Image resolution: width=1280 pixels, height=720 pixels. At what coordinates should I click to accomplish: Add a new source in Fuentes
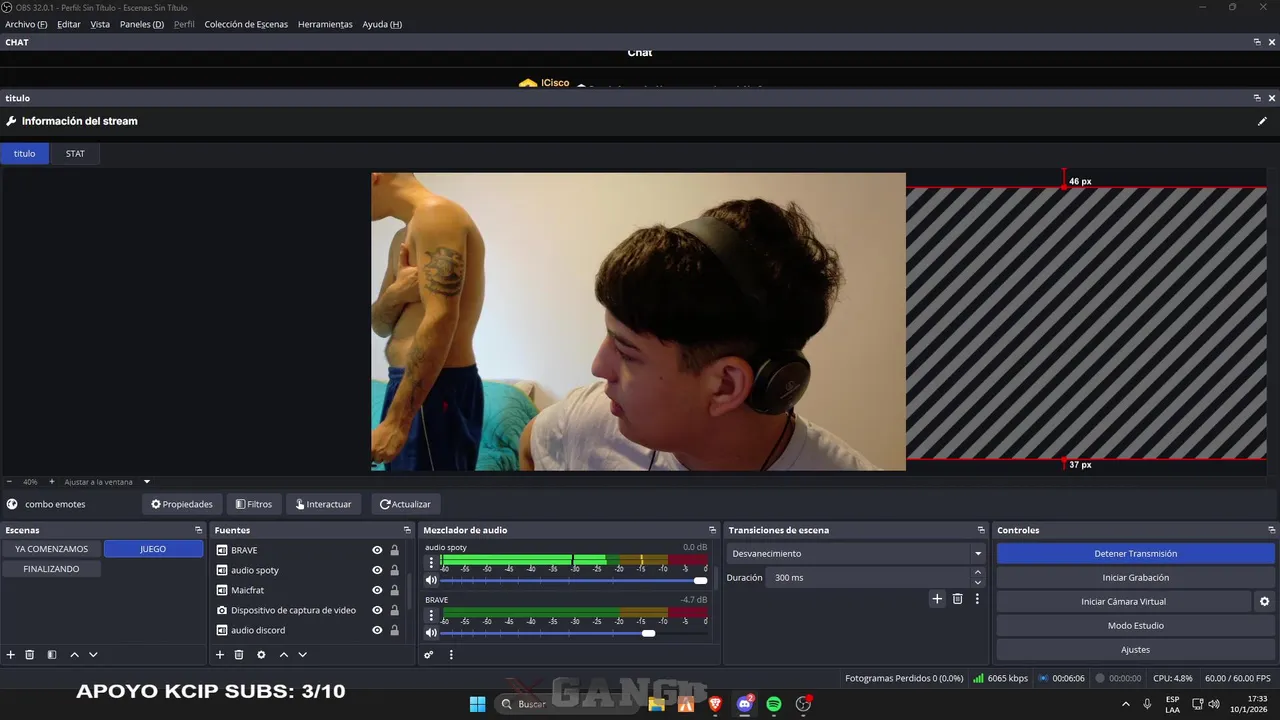220,655
